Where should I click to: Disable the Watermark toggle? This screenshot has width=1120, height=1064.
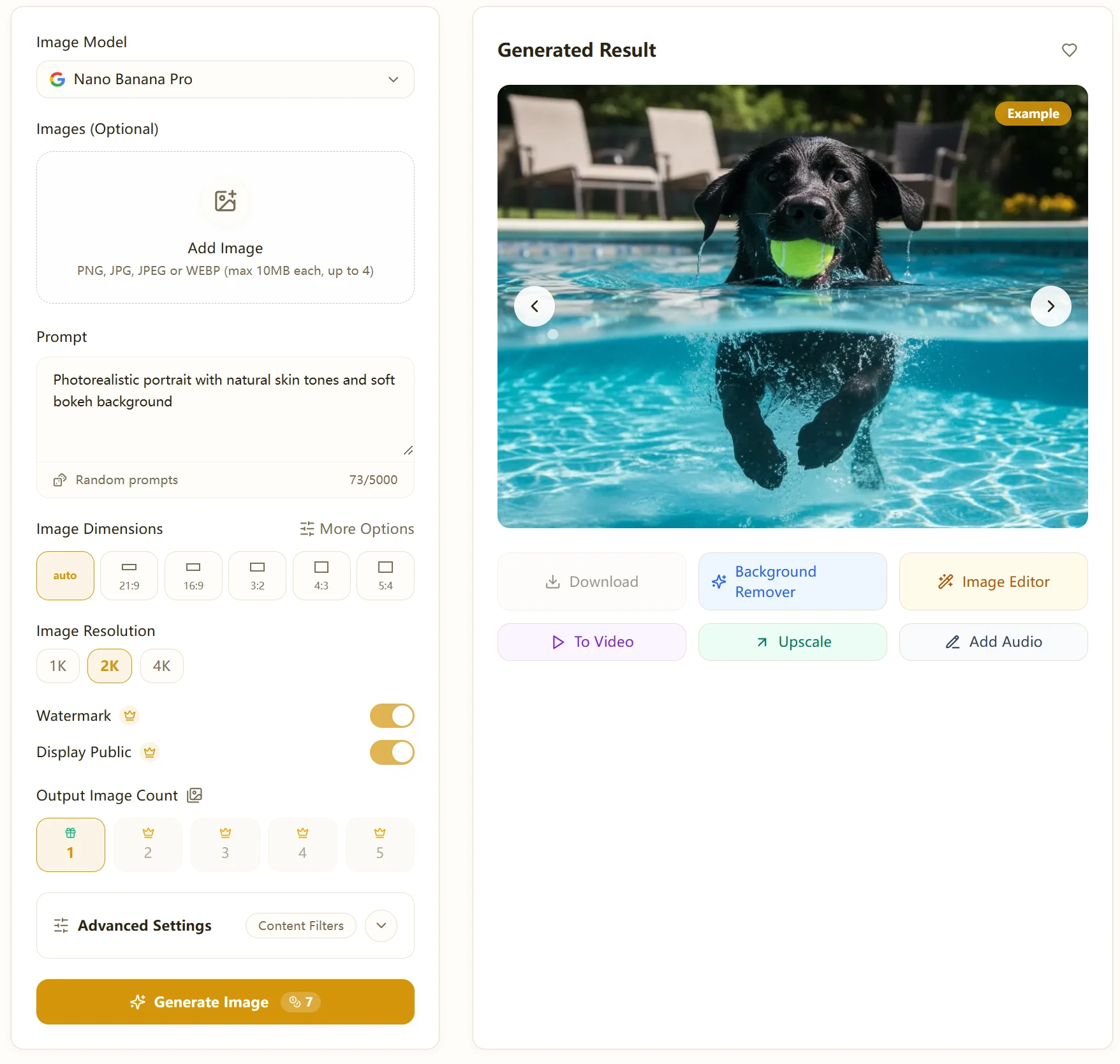coord(392,716)
